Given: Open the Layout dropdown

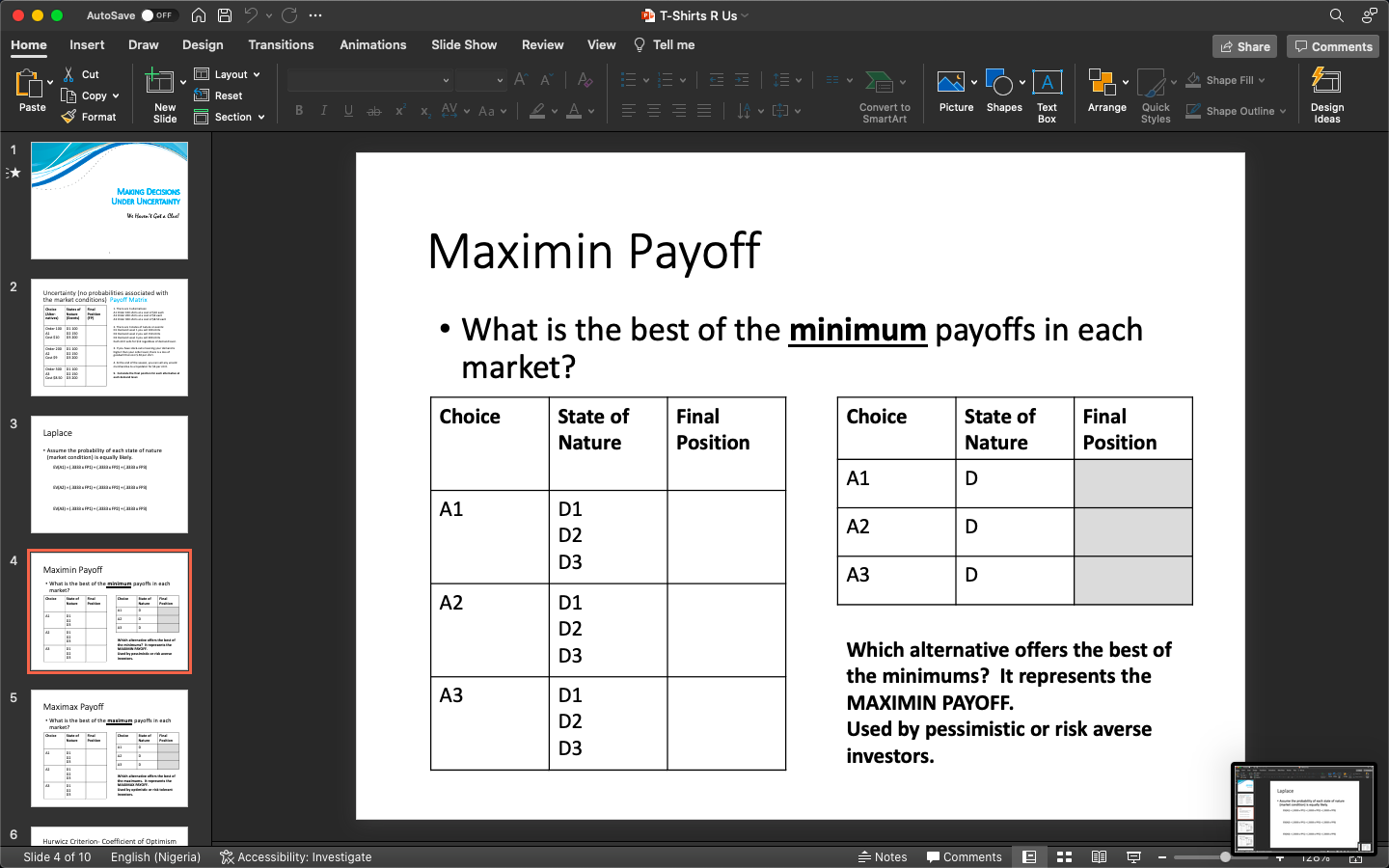Looking at the screenshot, I should click(228, 74).
